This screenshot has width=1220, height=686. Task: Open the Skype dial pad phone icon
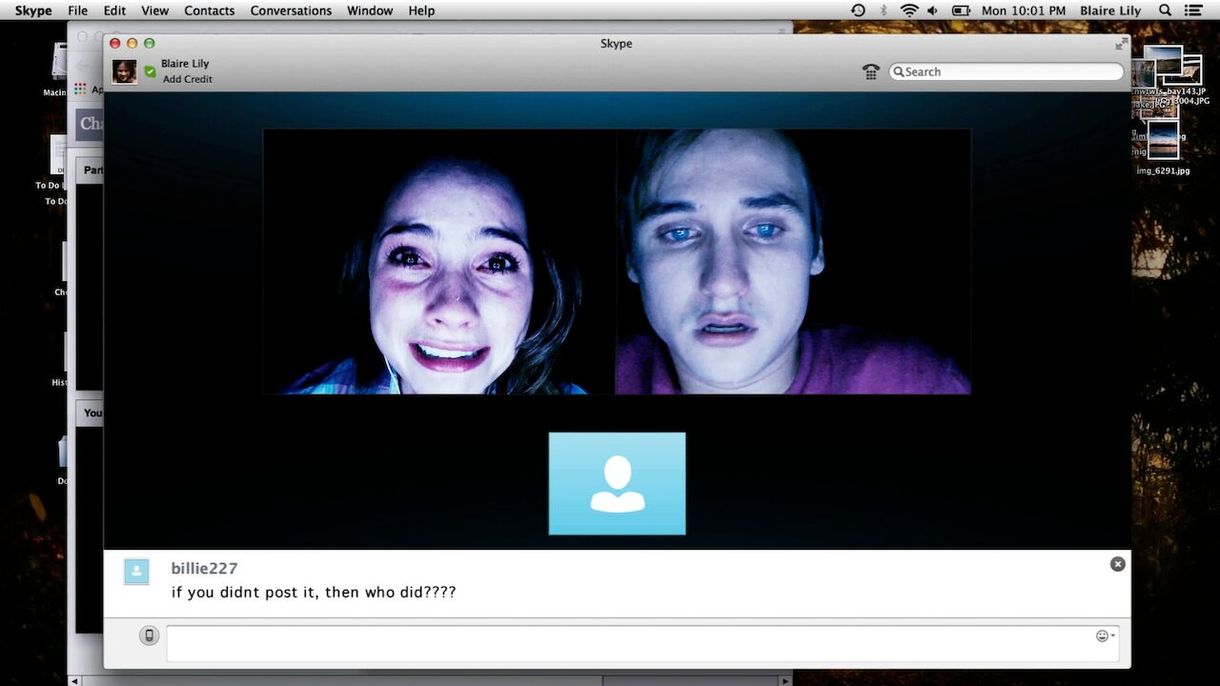click(x=871, y=72)
